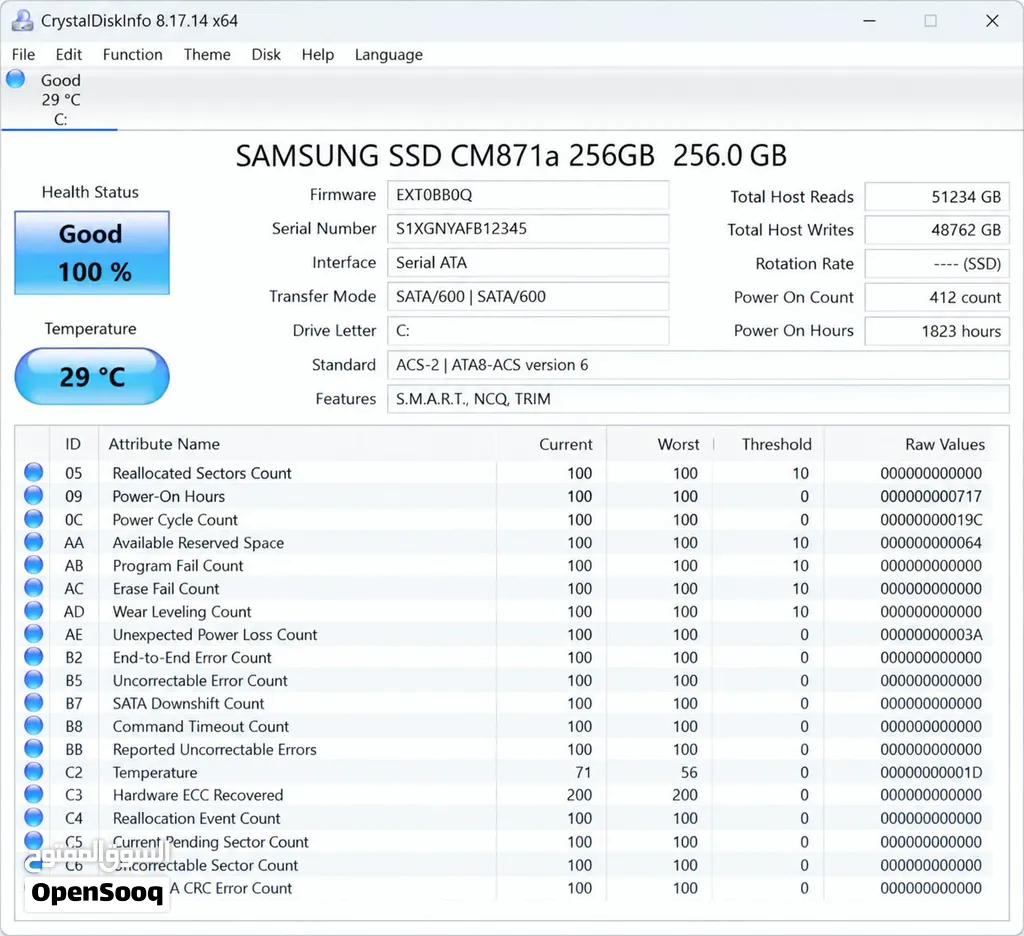The height and width of the screenshot is (936, 1024).
Task: Click the Features field S.M.A.R.T., NCQ, TRIM
Action: (x=698, y=398)
